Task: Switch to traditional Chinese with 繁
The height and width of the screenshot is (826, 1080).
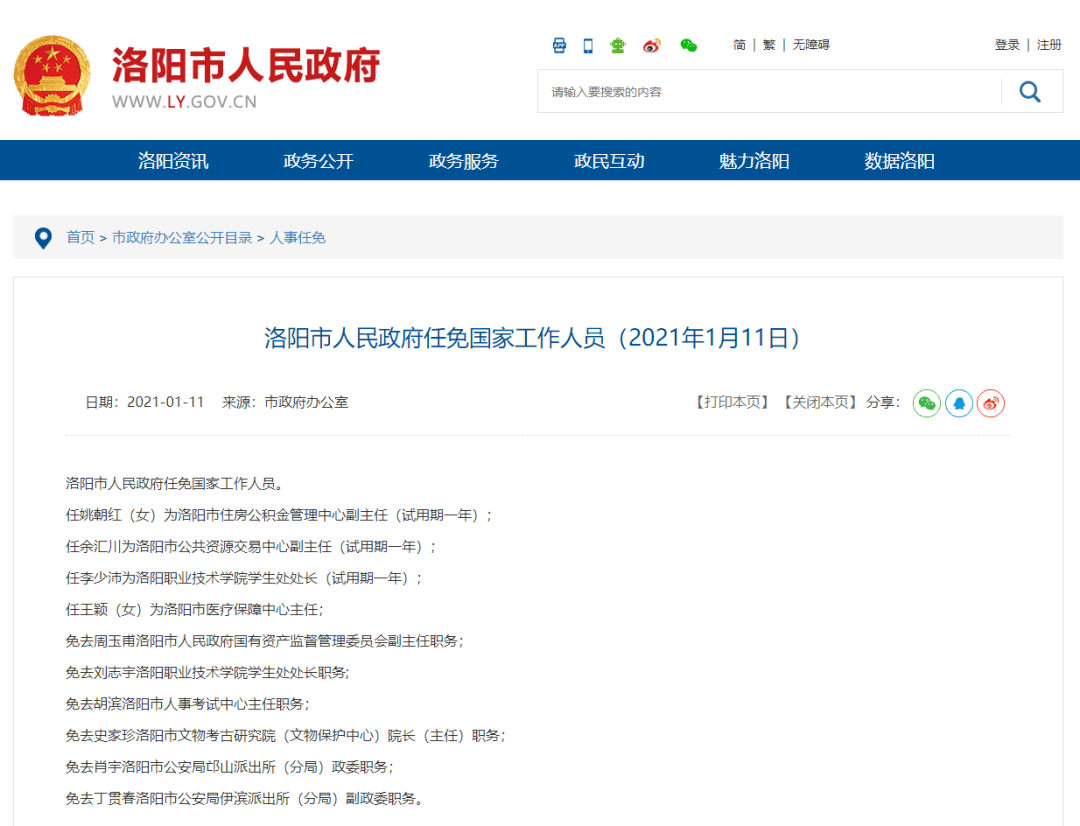Action: [769, 45]
